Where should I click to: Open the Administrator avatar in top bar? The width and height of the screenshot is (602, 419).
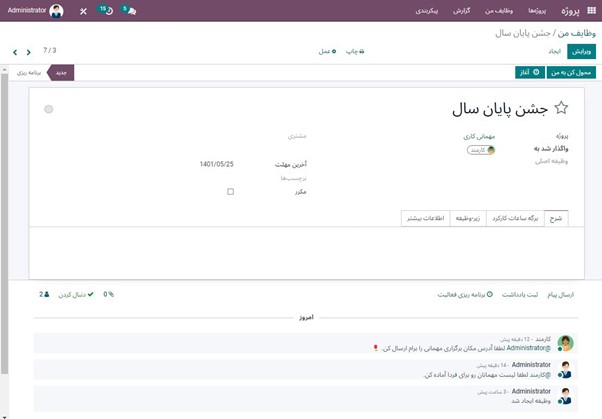coord(56,11)
